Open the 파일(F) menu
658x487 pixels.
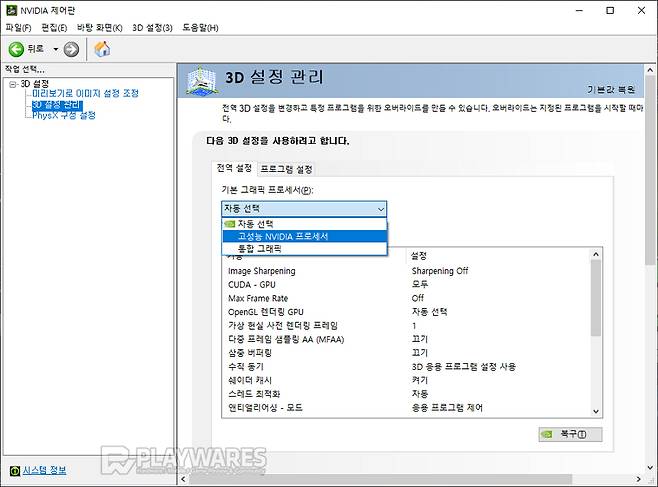click(19, 27)
